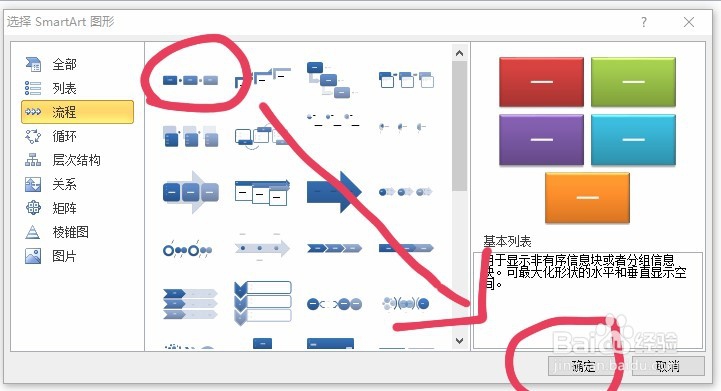721x391 pixels.
Task: Choose the layout with staggered white boxes under an arrow
Action: 263,192
